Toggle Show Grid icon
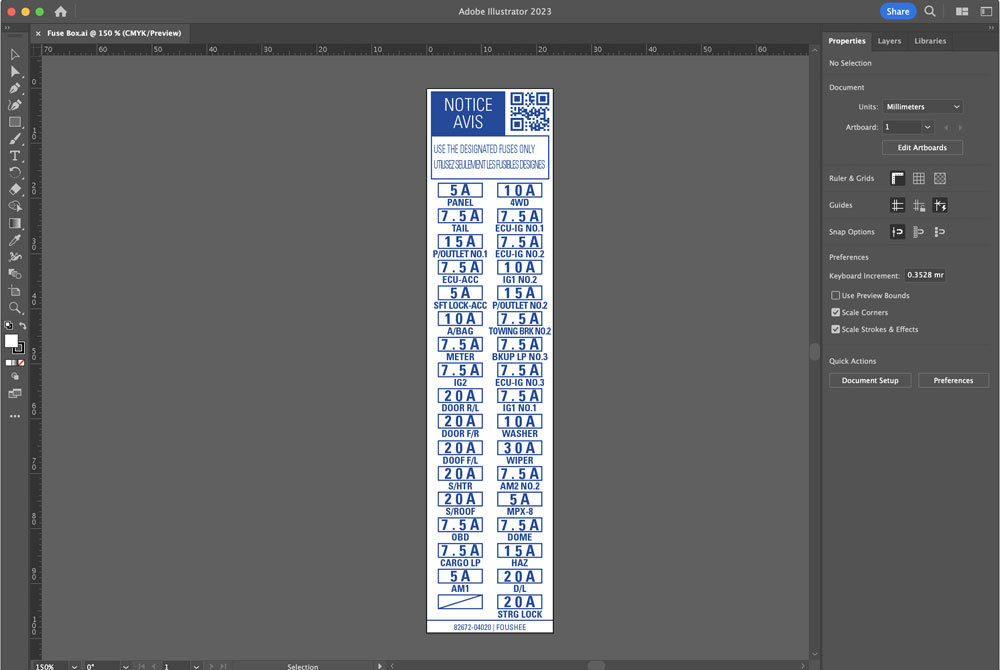Screen dimensions: 1000x670 click(x=918, y=178)
